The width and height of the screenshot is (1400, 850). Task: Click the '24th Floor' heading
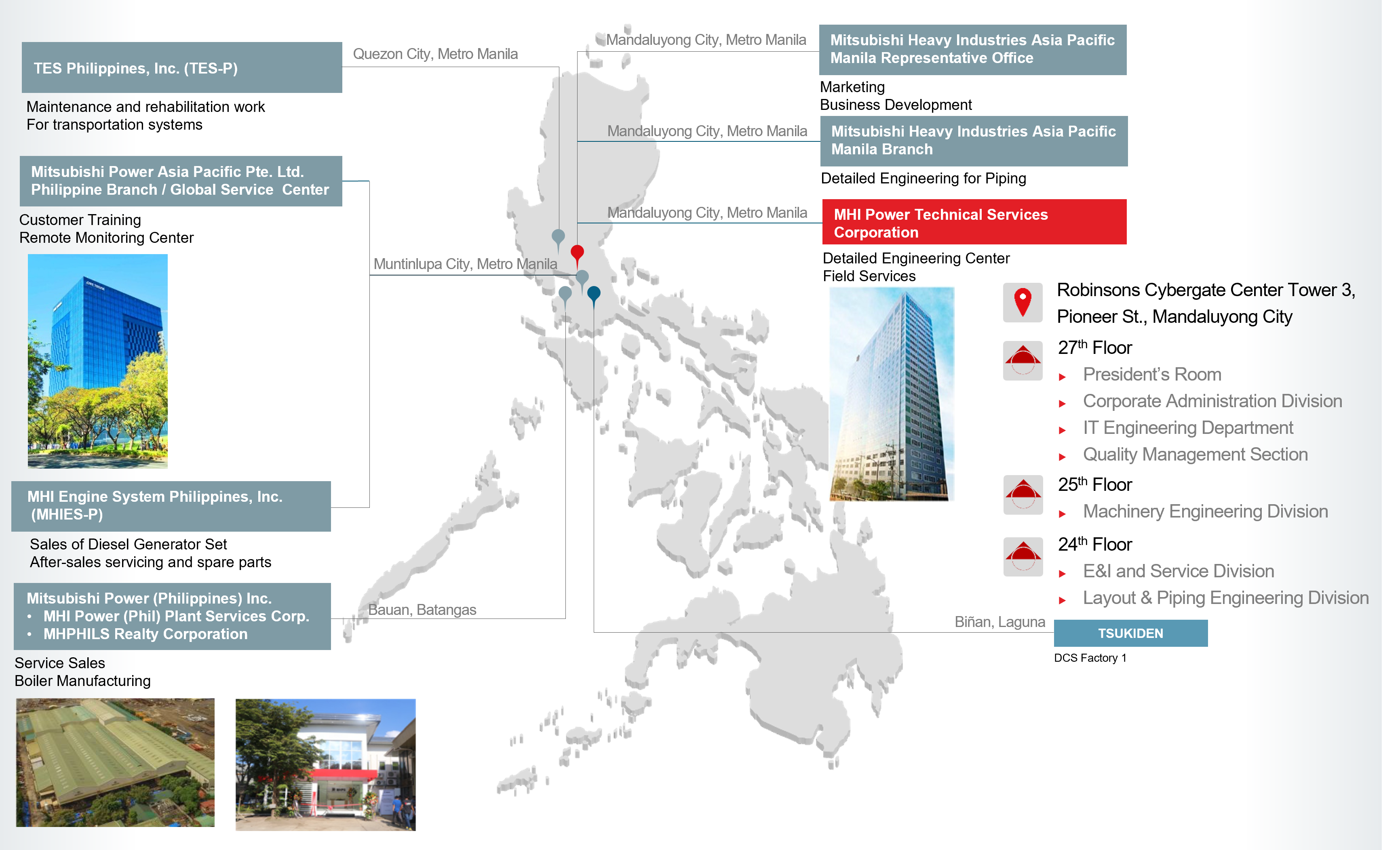pyautogui.click(x=1095, y=544)
